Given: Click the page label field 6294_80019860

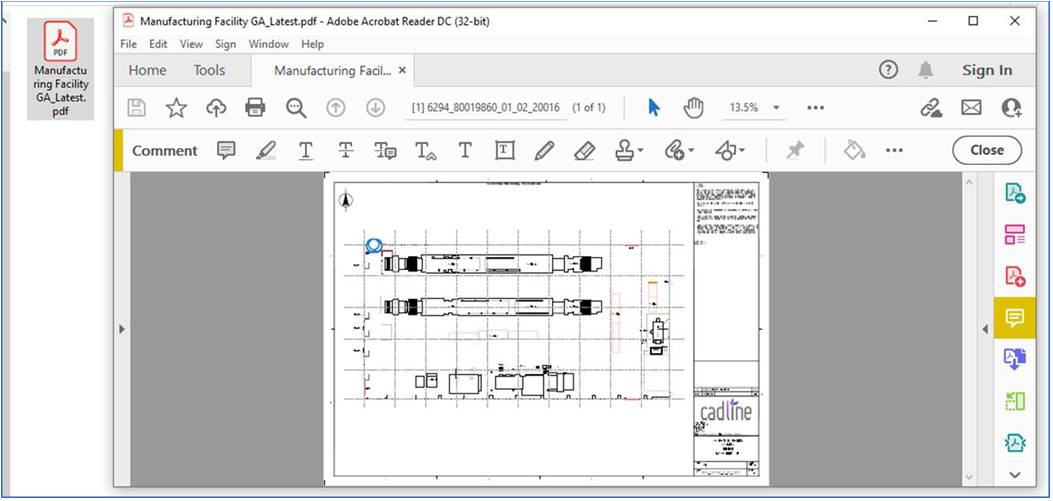Looking at the screenshot, I should 486,107.
